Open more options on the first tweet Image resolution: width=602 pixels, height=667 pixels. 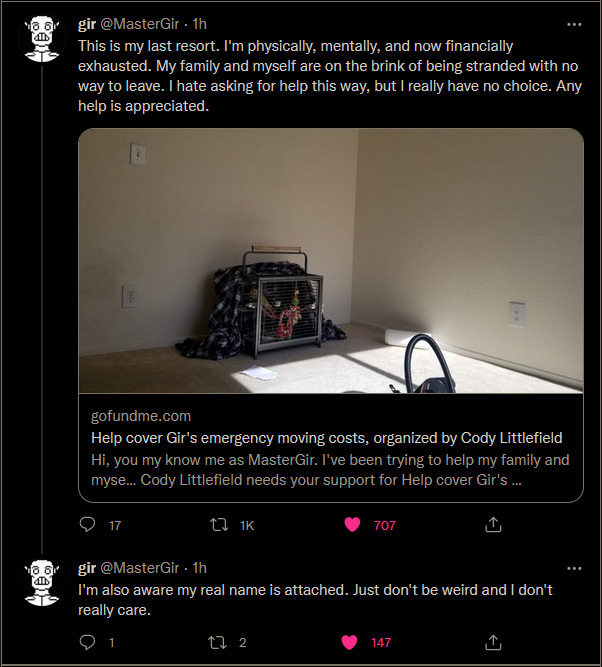tap(574, 25)
